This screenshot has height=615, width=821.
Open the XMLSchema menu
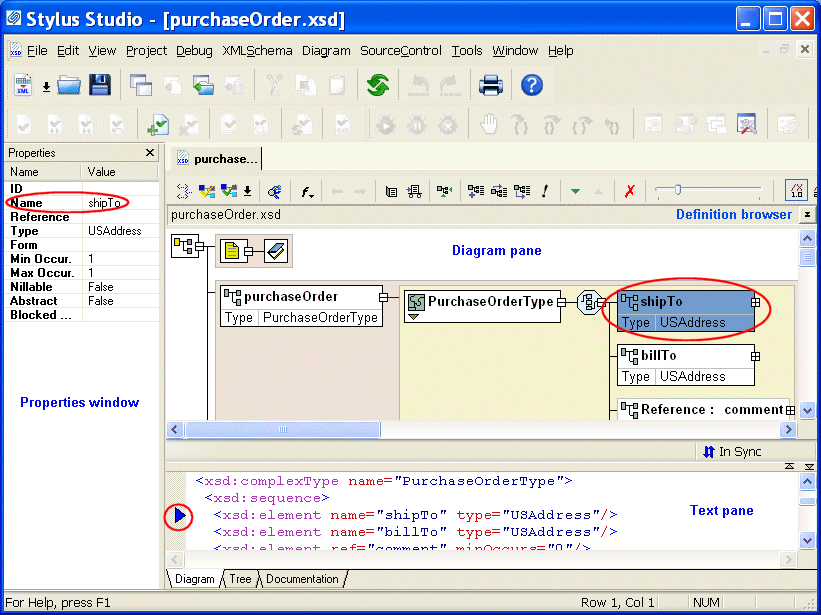pyautogui.click(x=257, y=51)
